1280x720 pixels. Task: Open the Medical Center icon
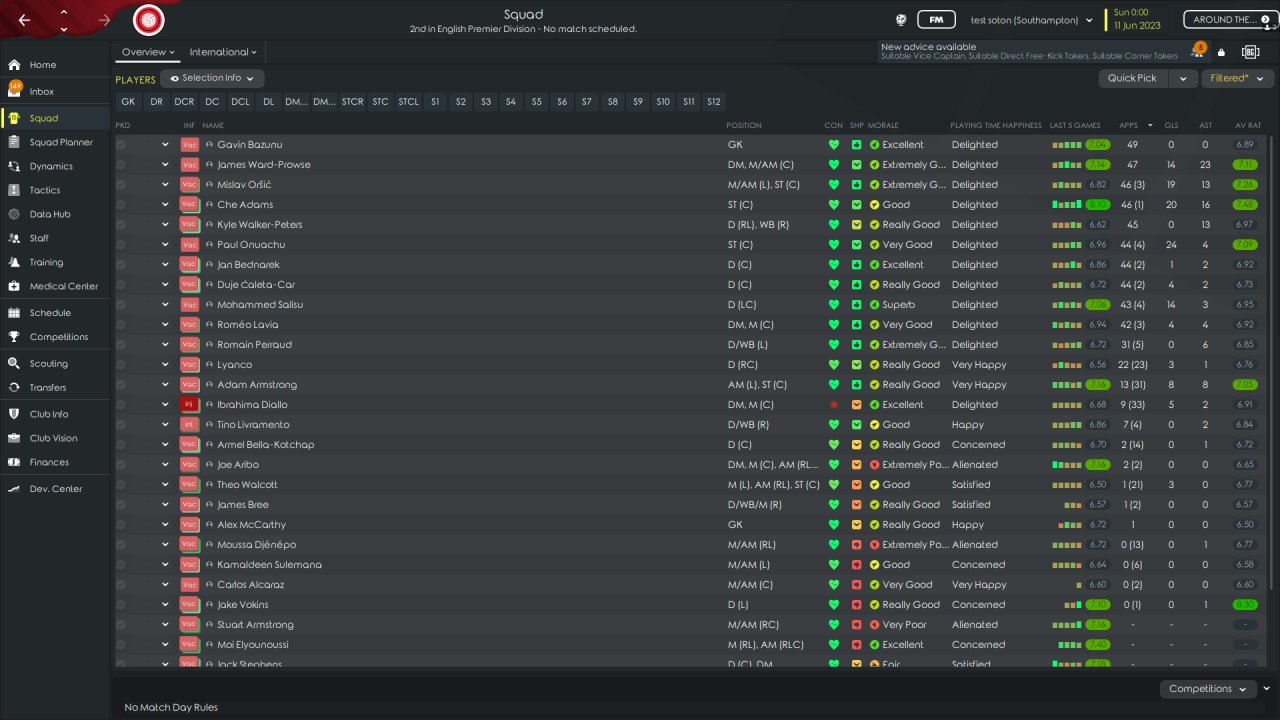point(14,286)
